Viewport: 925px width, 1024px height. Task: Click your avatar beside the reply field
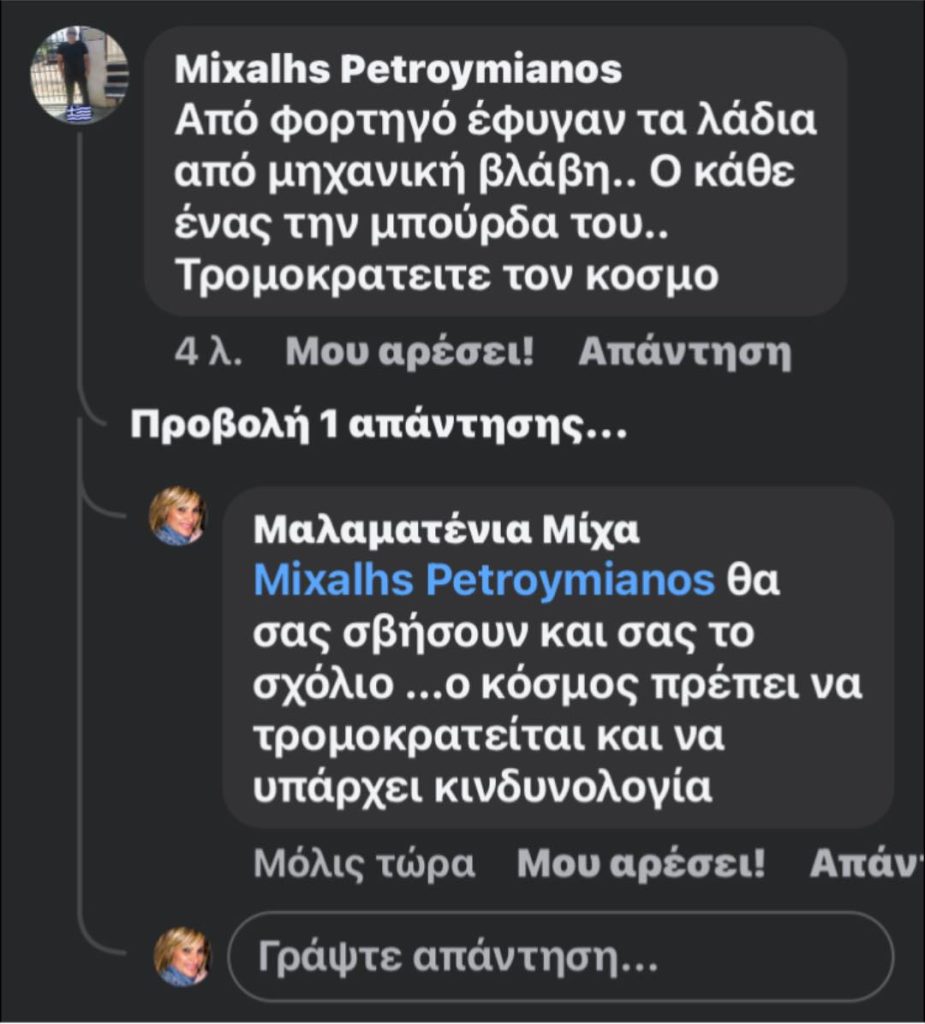coord(181,955)
